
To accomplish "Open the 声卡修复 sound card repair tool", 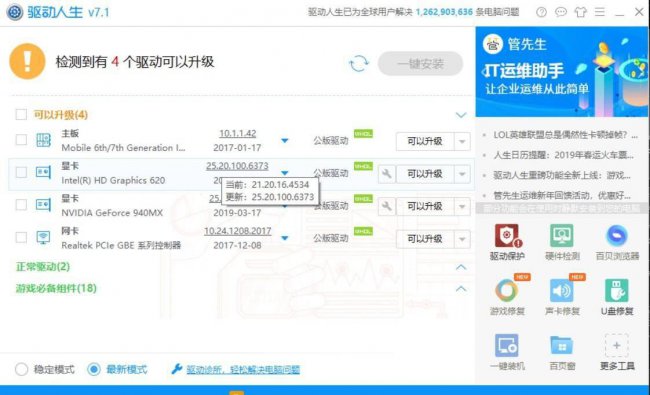I will [562, 290].
